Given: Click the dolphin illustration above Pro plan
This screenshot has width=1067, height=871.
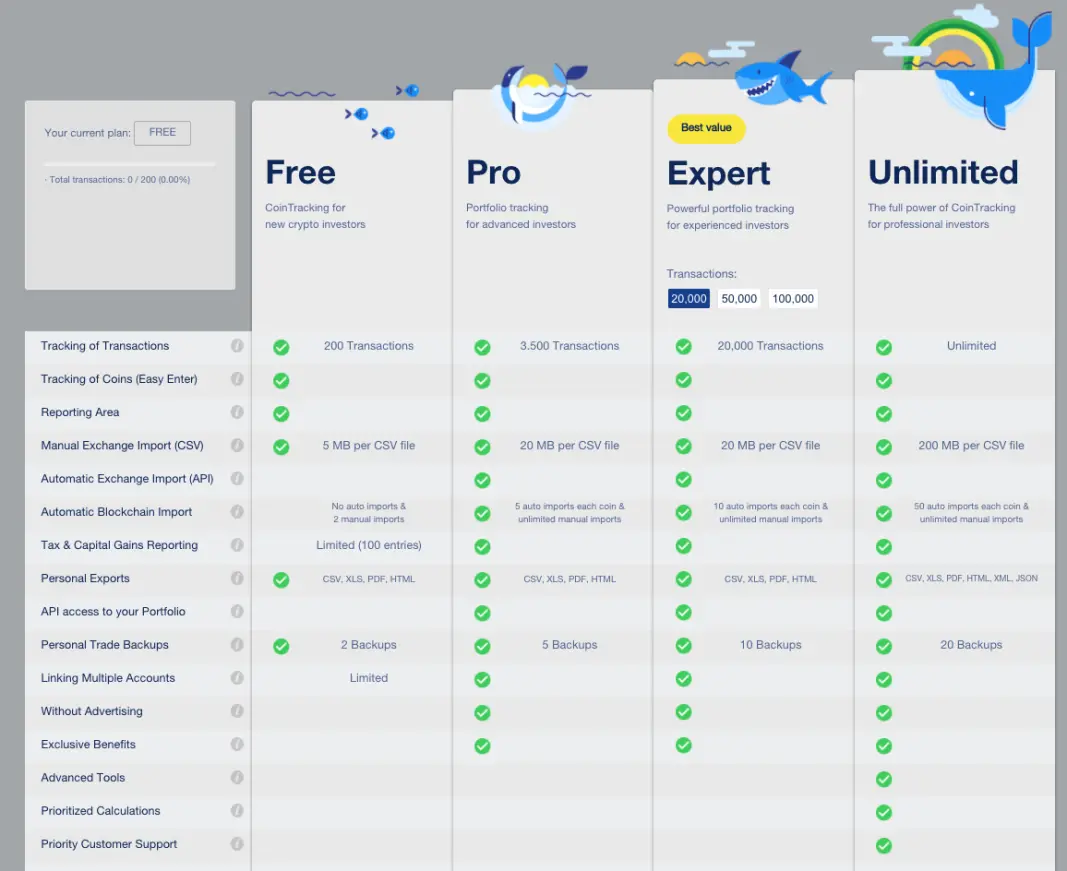Looking at the screenshot, I should point(541,94).
